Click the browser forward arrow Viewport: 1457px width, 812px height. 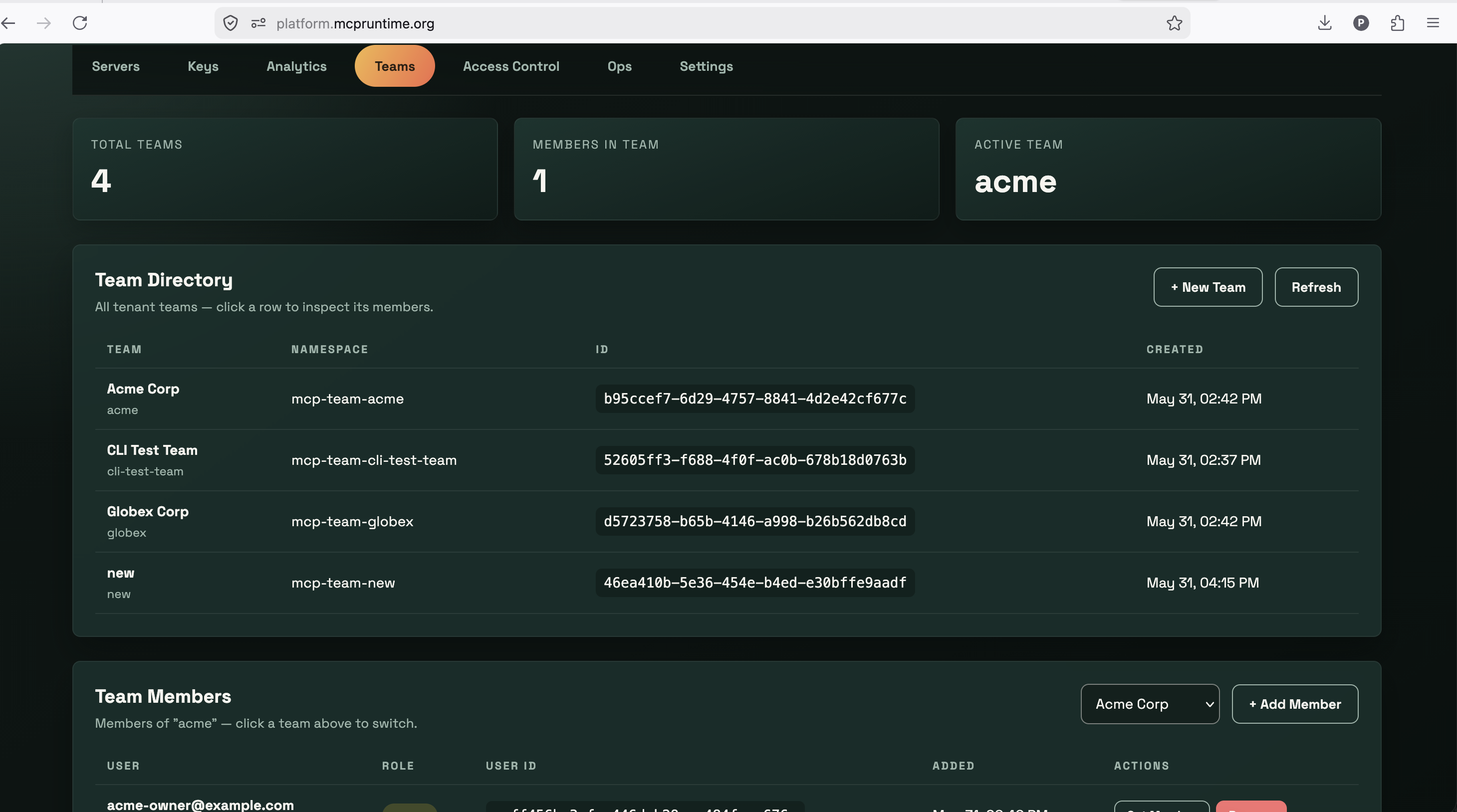[43, 23]
